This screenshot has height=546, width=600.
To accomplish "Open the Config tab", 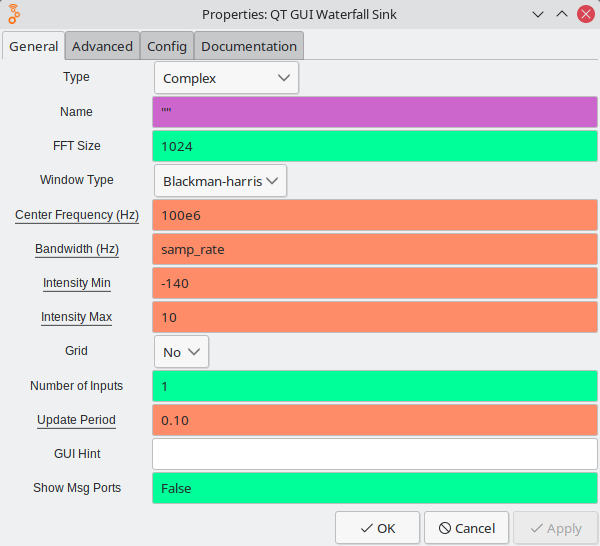I will click(166, 46).
